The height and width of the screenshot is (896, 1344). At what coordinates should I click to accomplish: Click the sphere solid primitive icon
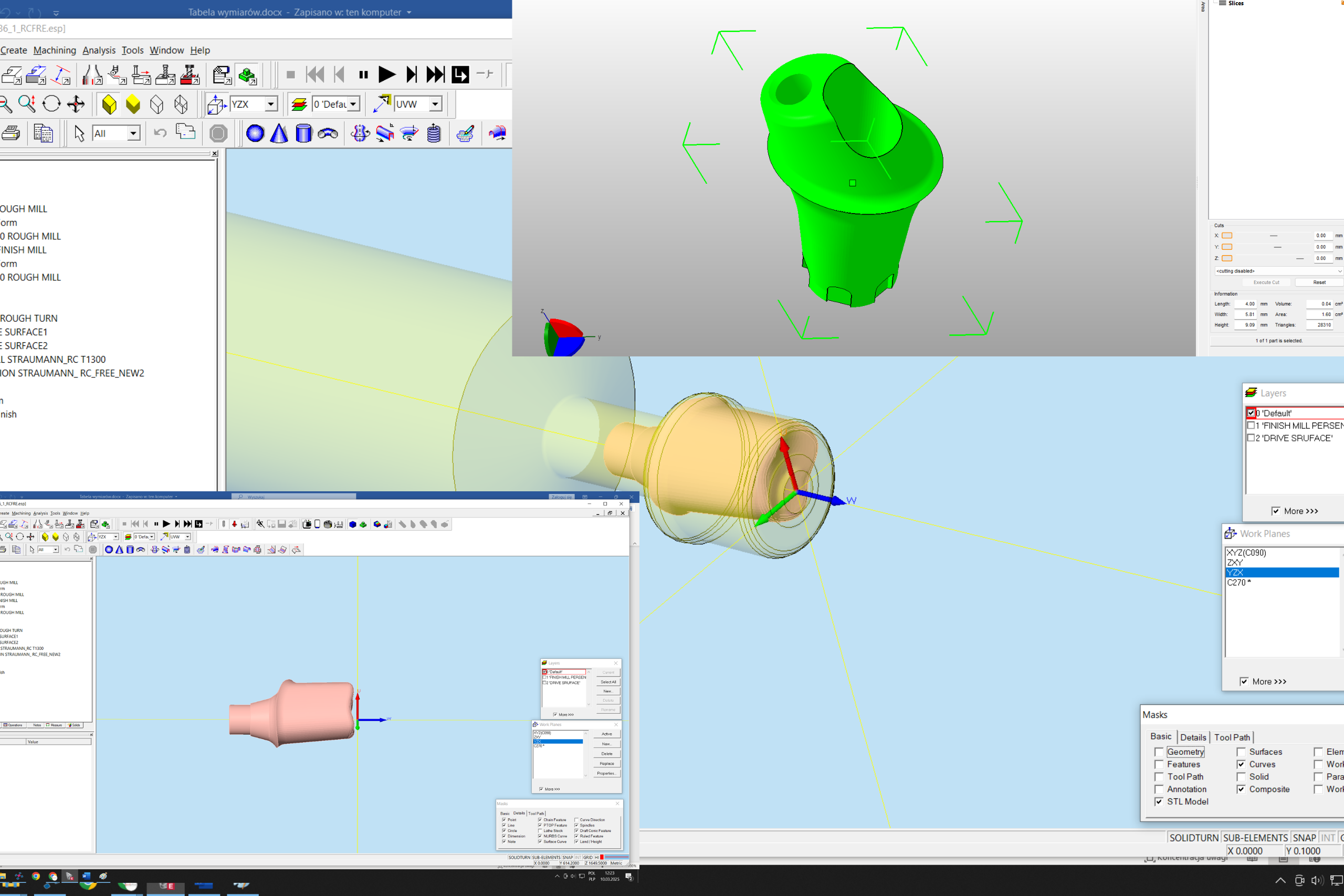tap(255, 134)
